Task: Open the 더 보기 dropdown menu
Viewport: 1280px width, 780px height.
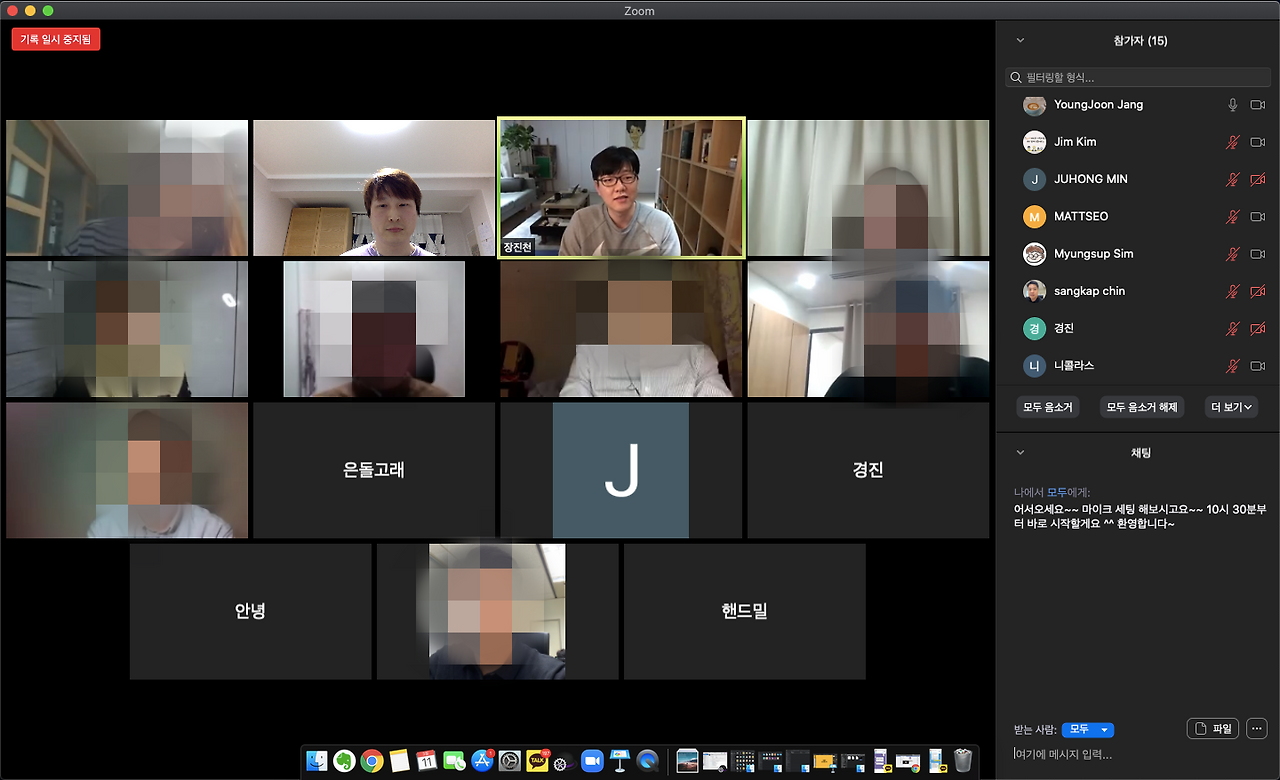Action: [1230, 406]
